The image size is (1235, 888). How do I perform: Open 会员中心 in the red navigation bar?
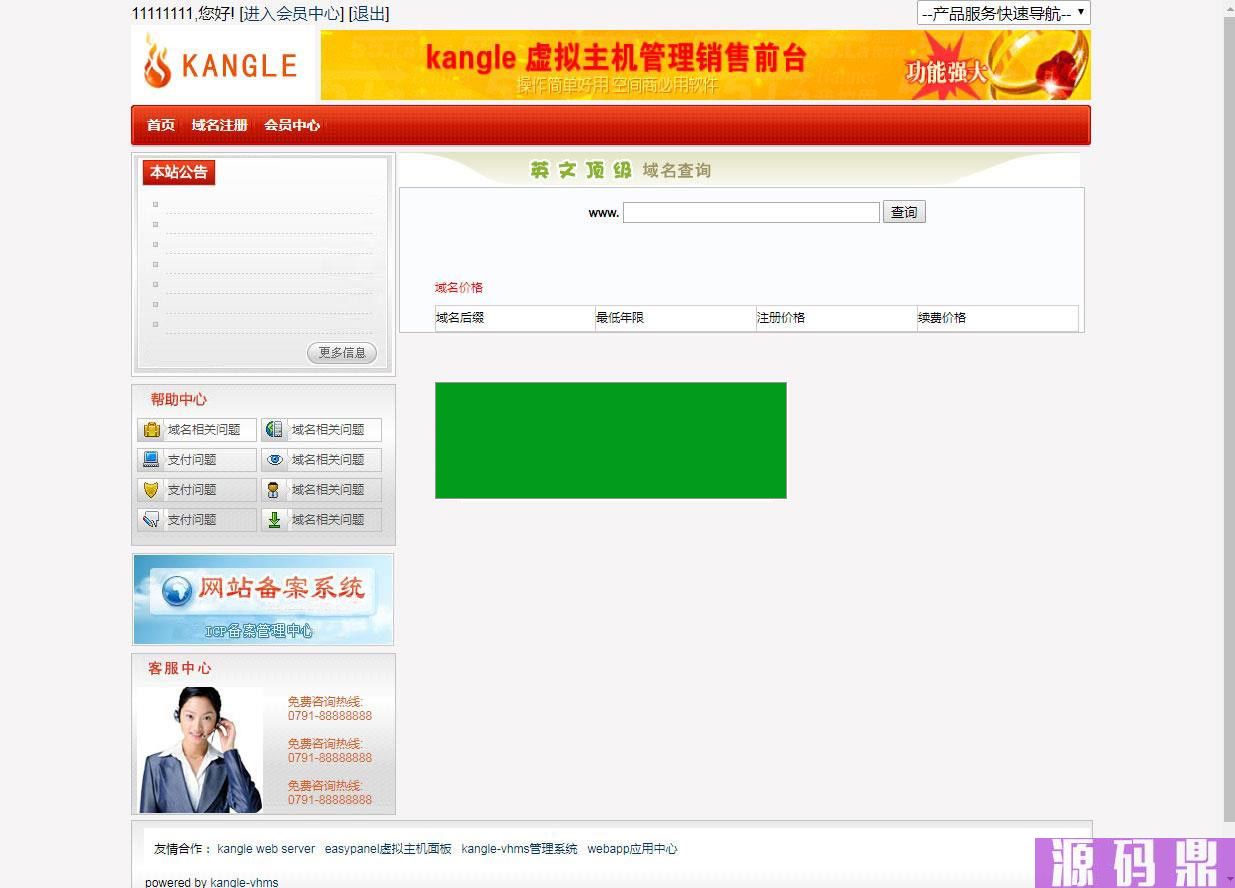point(292,125)
